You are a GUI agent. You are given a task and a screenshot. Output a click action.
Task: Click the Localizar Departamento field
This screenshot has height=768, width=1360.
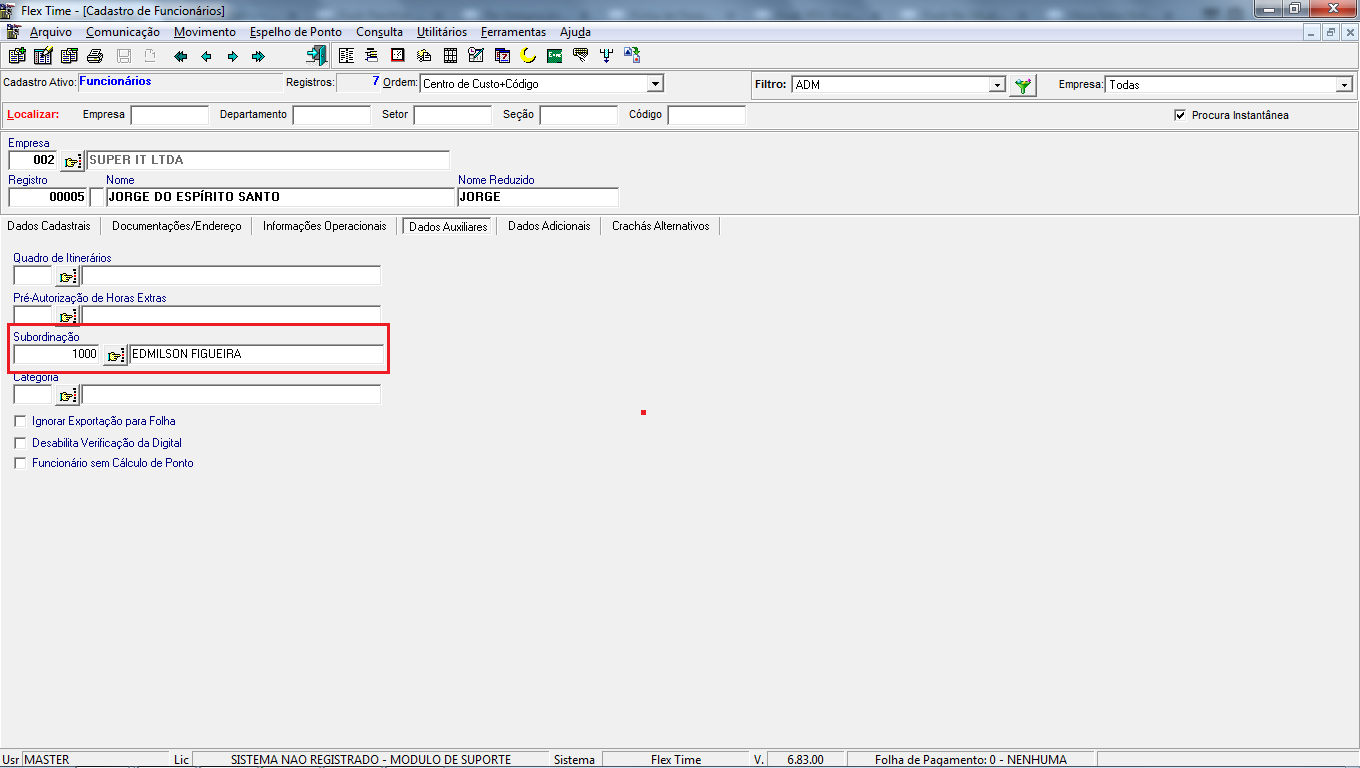click(332, 115)
